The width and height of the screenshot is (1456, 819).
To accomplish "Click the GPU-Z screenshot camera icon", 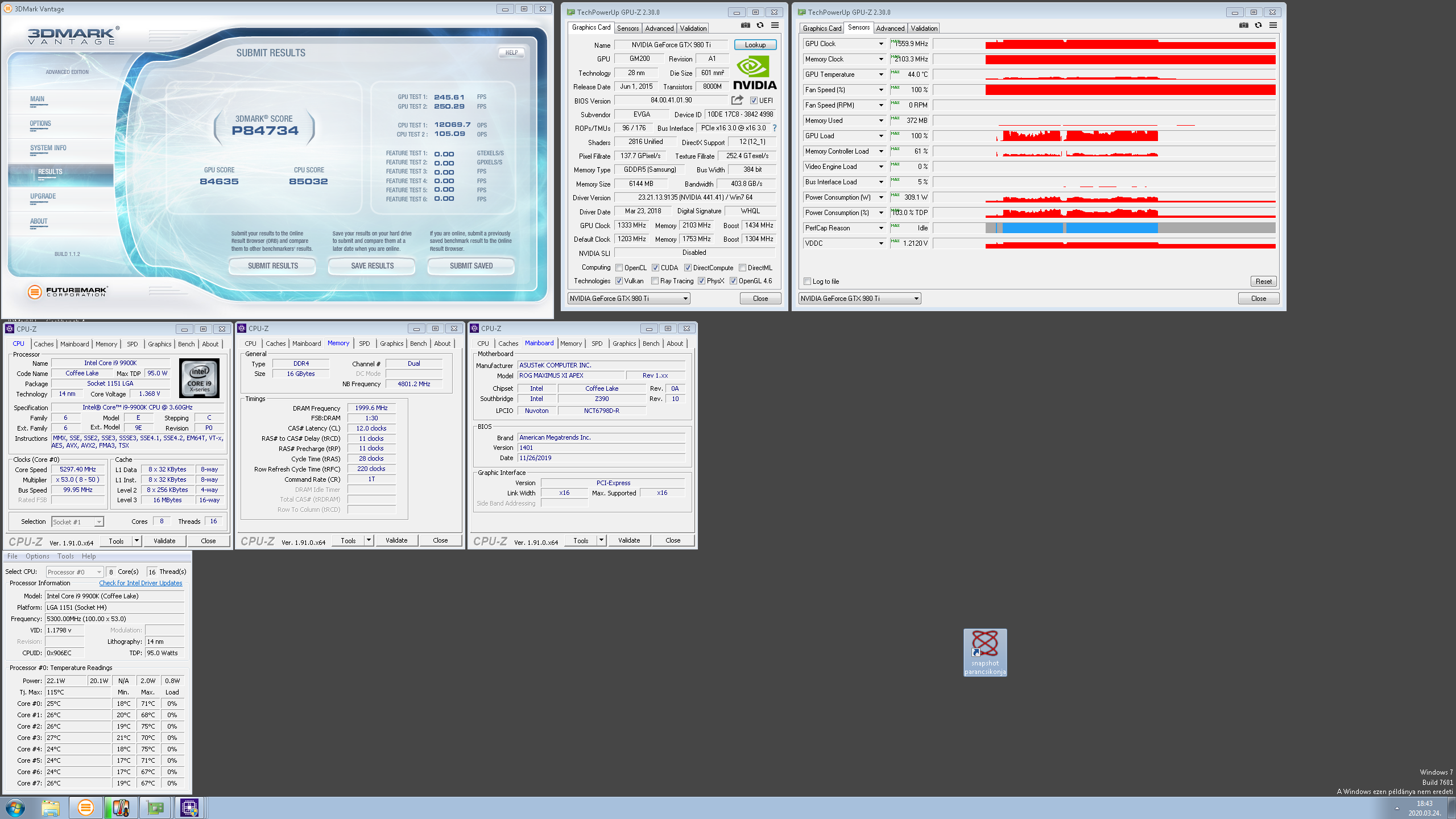I will [x=745, y=25].
